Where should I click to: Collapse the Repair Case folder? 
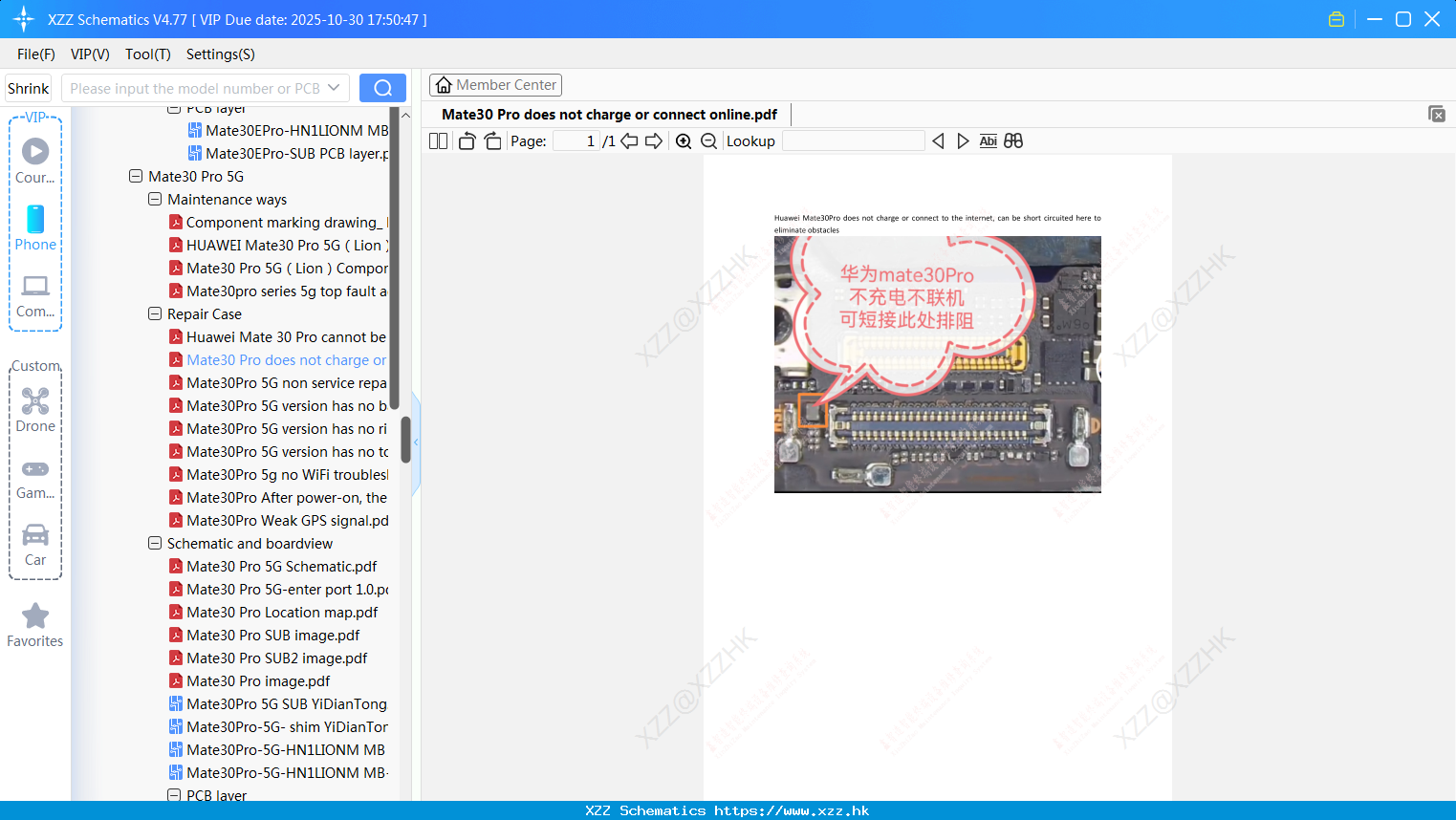(x=155, y=313)
